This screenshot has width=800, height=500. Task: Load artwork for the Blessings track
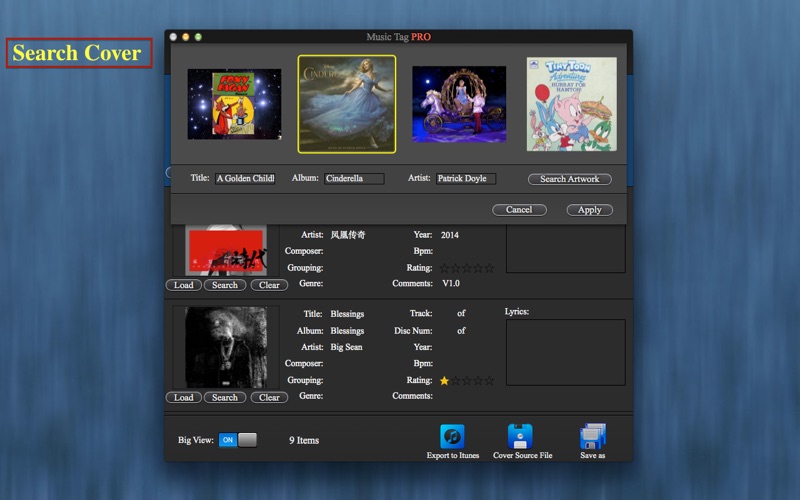click(184, 397)
